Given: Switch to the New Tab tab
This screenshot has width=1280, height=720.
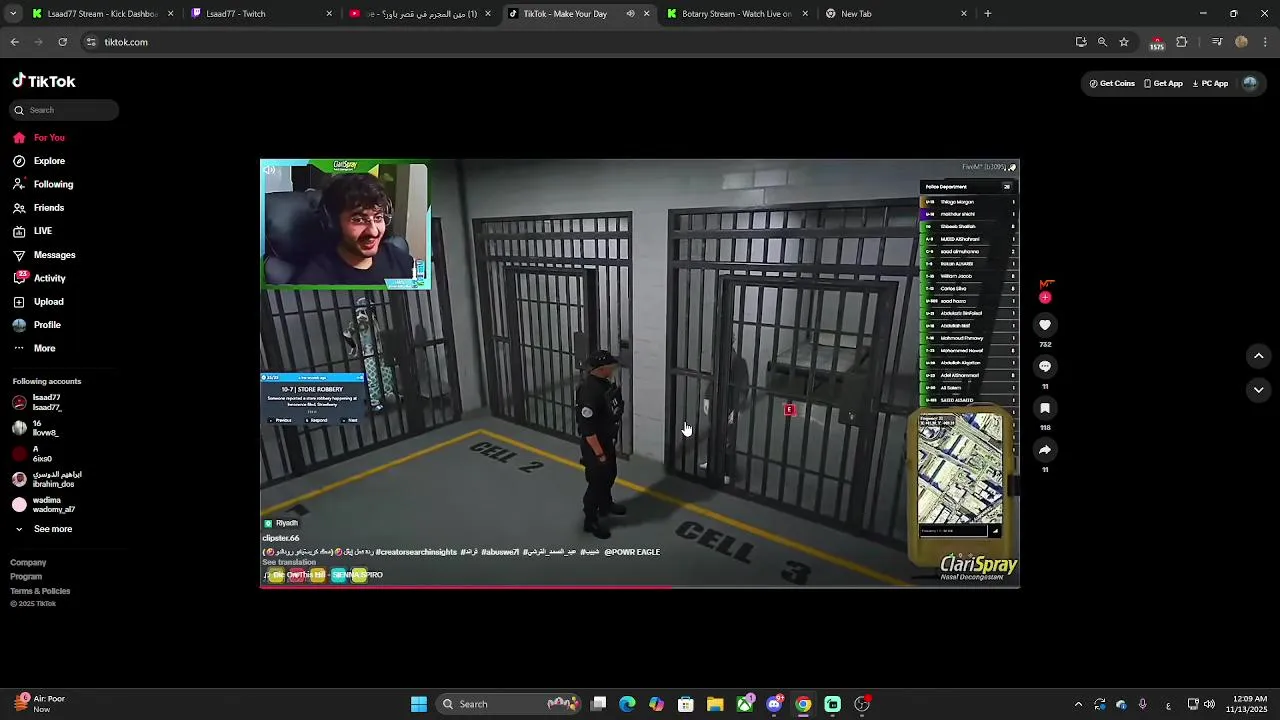Looking at the screenshot, I should pyautogui.click(x=896, y=14).
